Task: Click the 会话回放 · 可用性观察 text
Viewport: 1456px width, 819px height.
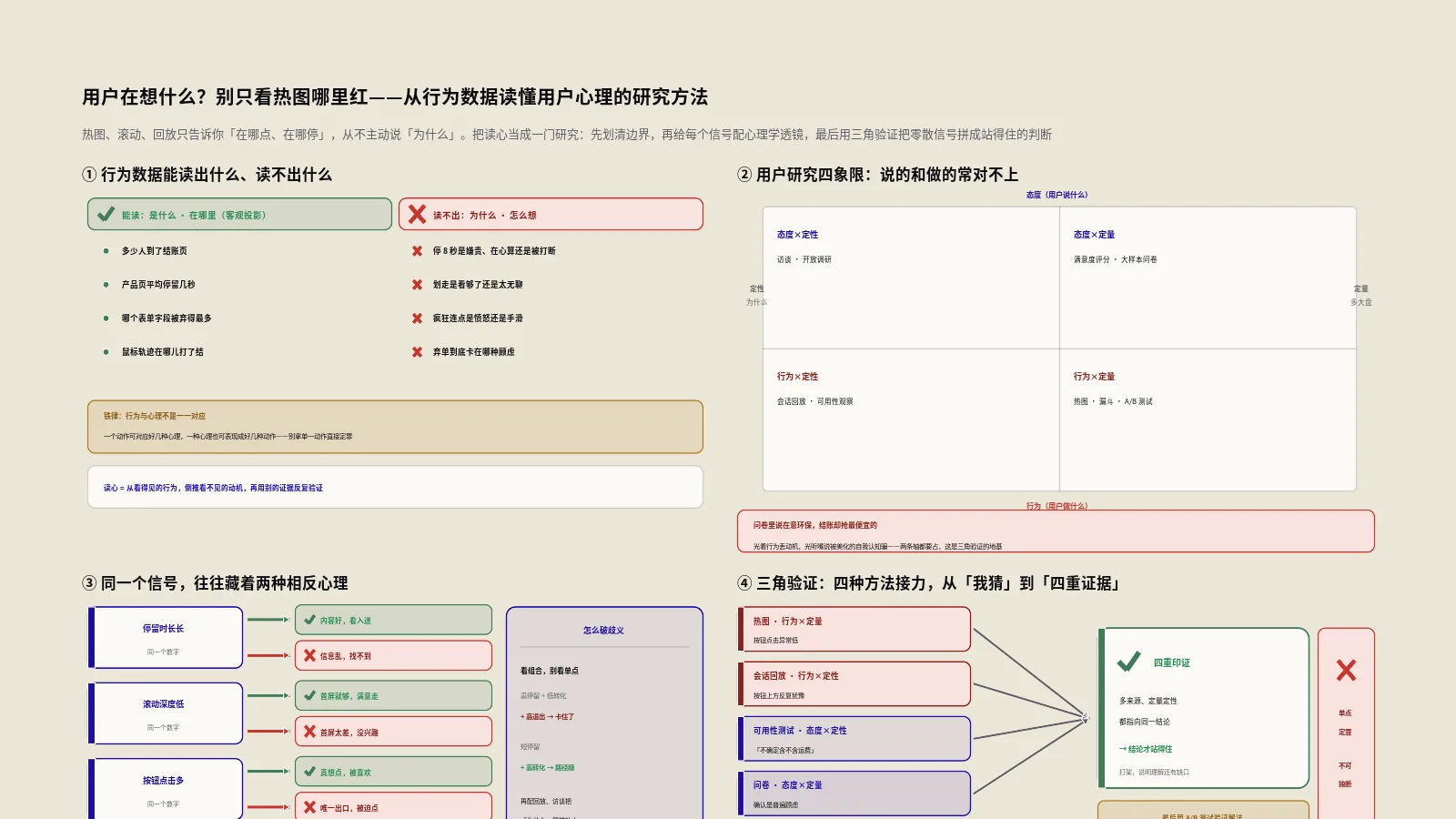Action: (x=815, y=401)
